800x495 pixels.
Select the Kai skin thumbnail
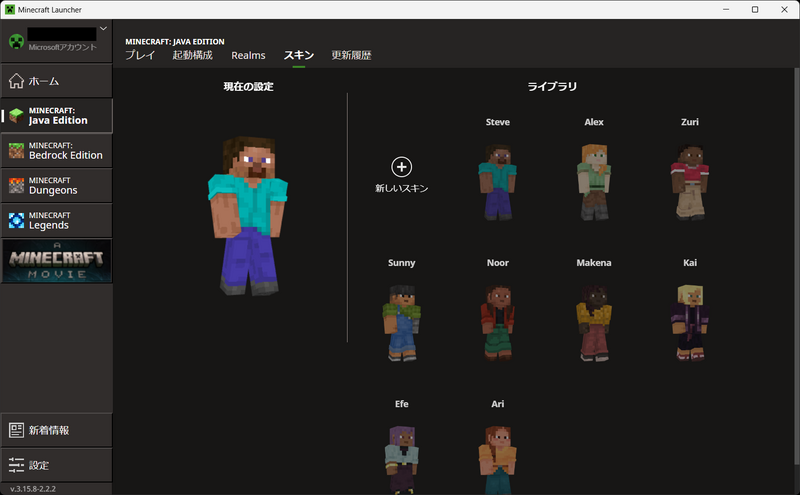point(689,322)
